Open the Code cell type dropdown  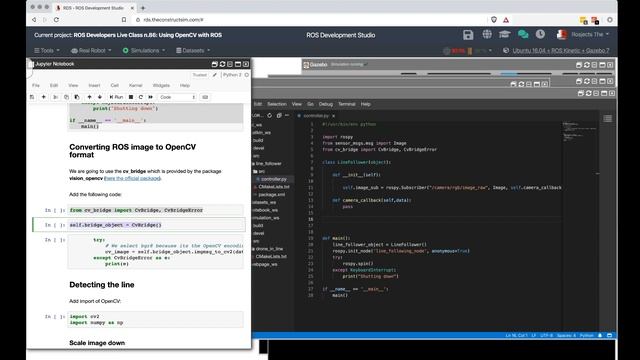point(177,97)
